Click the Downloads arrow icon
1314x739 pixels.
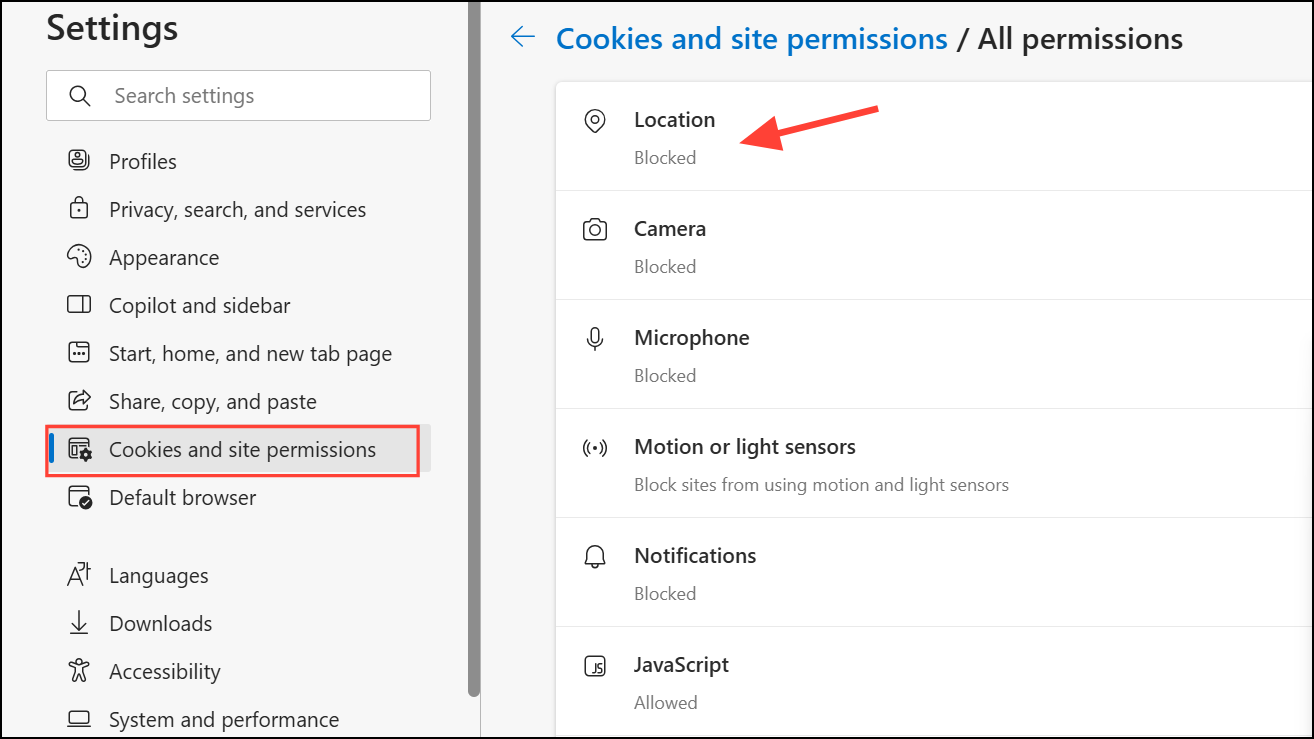79,623
